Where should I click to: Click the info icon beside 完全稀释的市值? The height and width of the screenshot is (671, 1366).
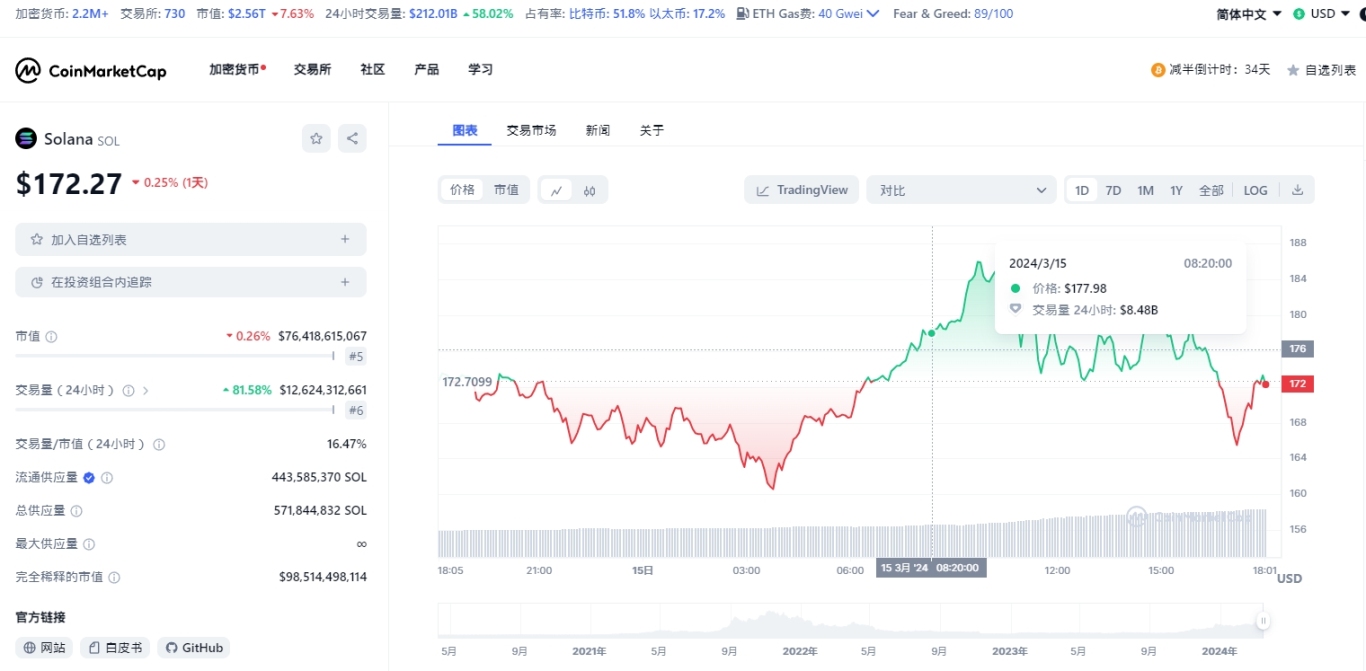(114, 578)
